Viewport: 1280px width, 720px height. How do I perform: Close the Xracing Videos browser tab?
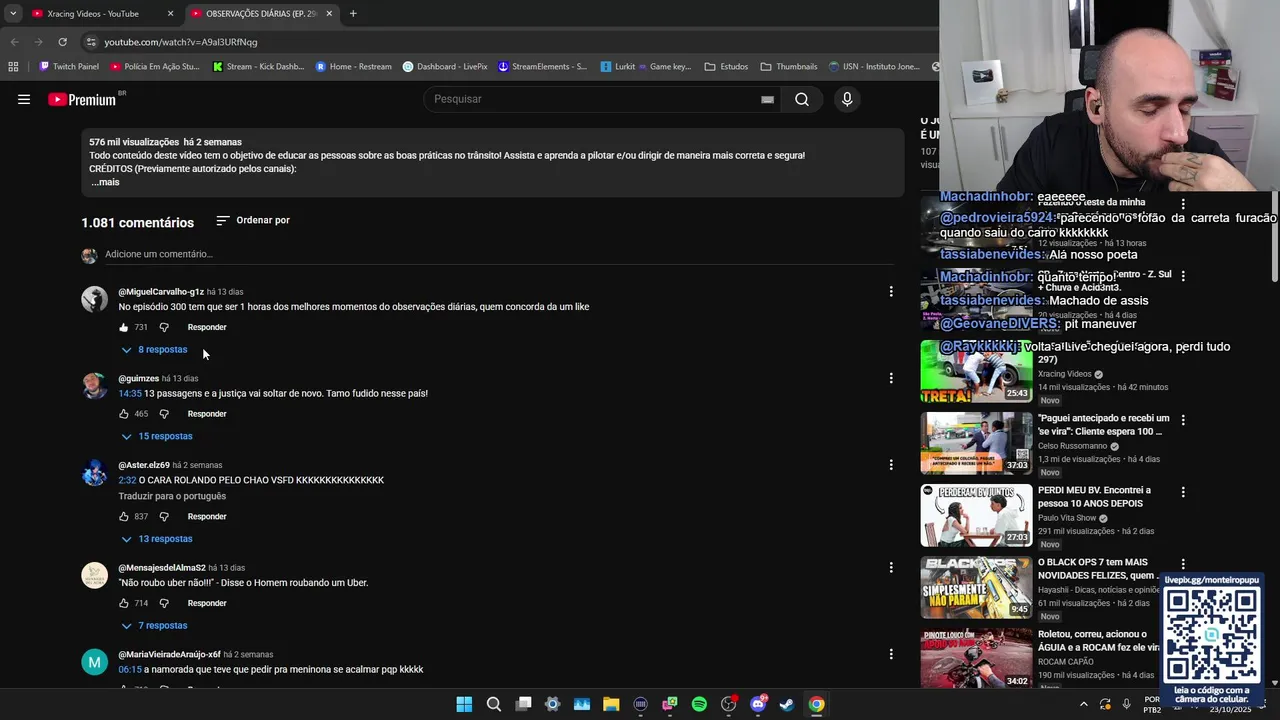point(170,14)
